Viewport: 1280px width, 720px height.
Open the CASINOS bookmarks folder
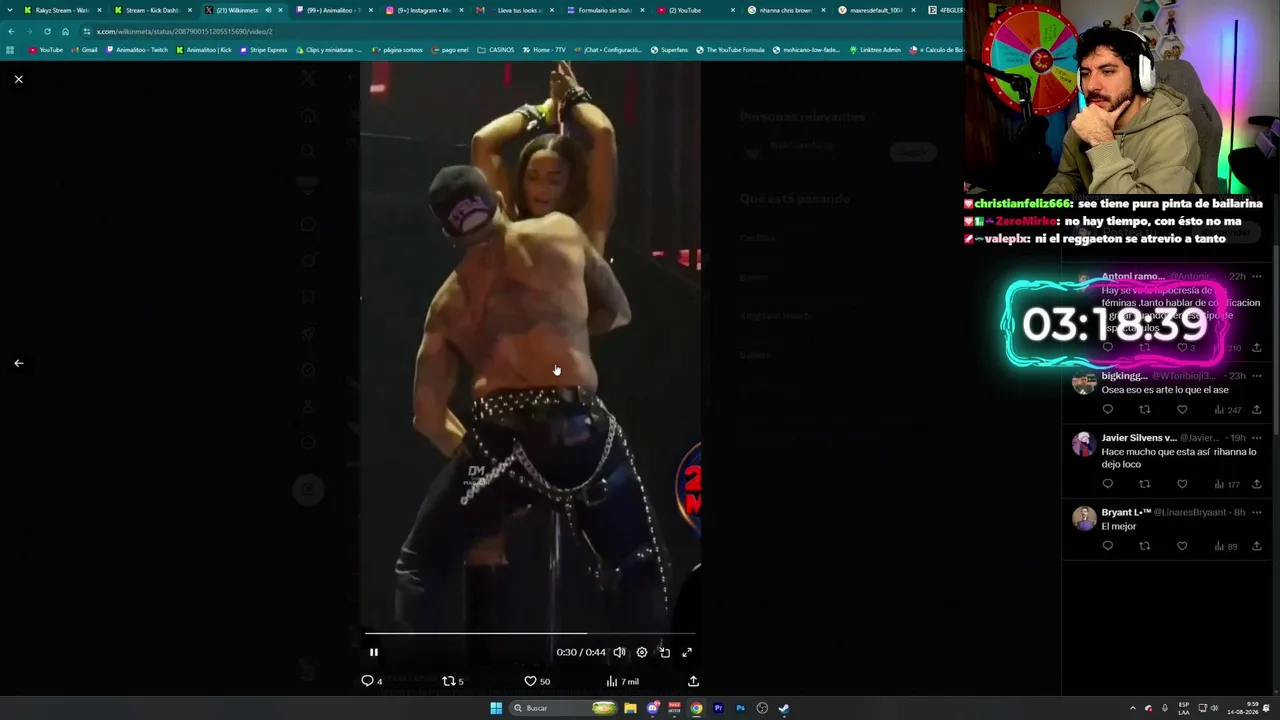coord(496,50)
